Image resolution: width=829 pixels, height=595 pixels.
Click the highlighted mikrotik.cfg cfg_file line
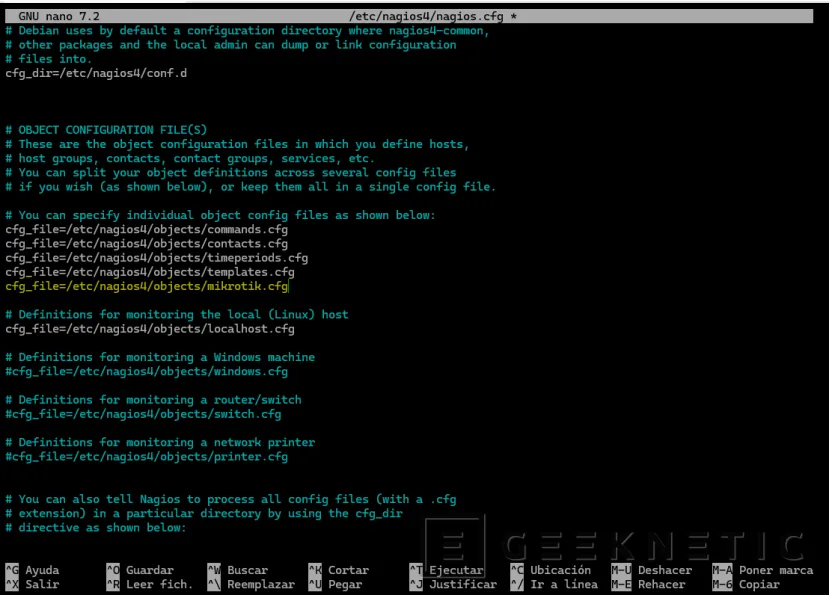(146, 286)
